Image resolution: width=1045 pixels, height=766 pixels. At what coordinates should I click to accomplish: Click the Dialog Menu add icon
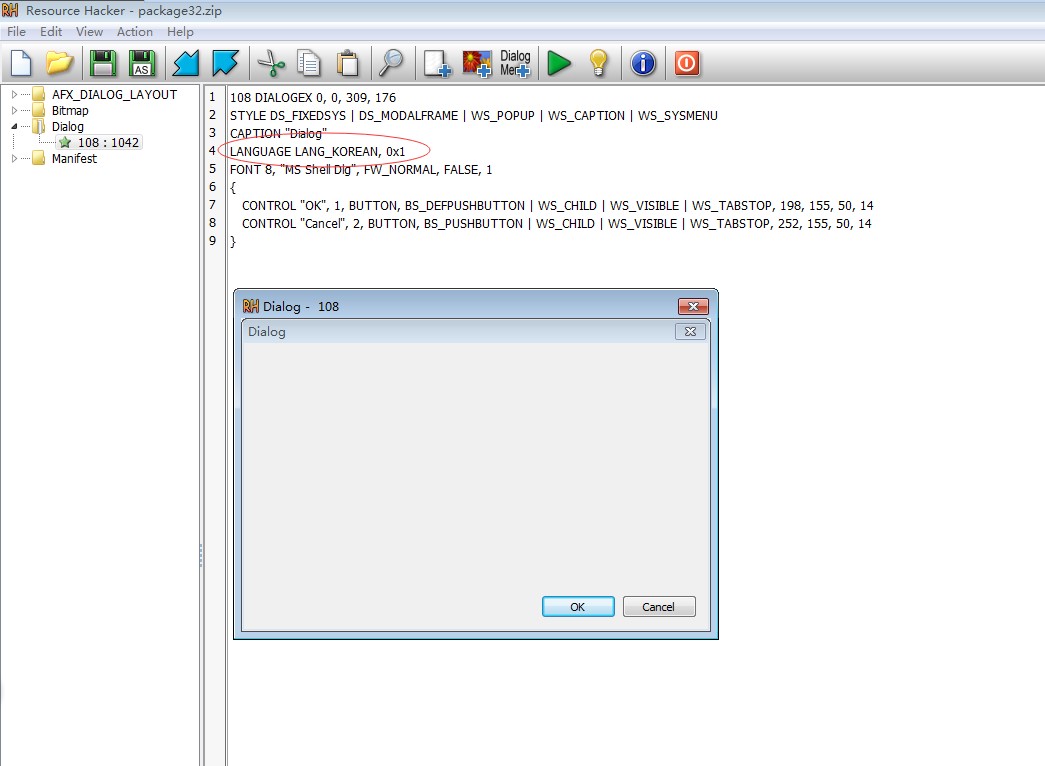515,63
